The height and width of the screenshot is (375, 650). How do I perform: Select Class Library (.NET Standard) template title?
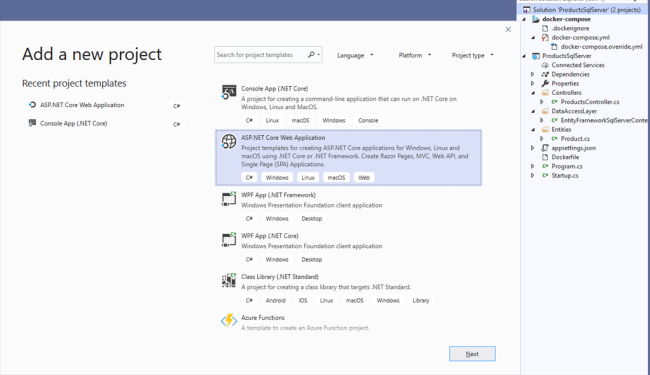[x=280, y=277]
